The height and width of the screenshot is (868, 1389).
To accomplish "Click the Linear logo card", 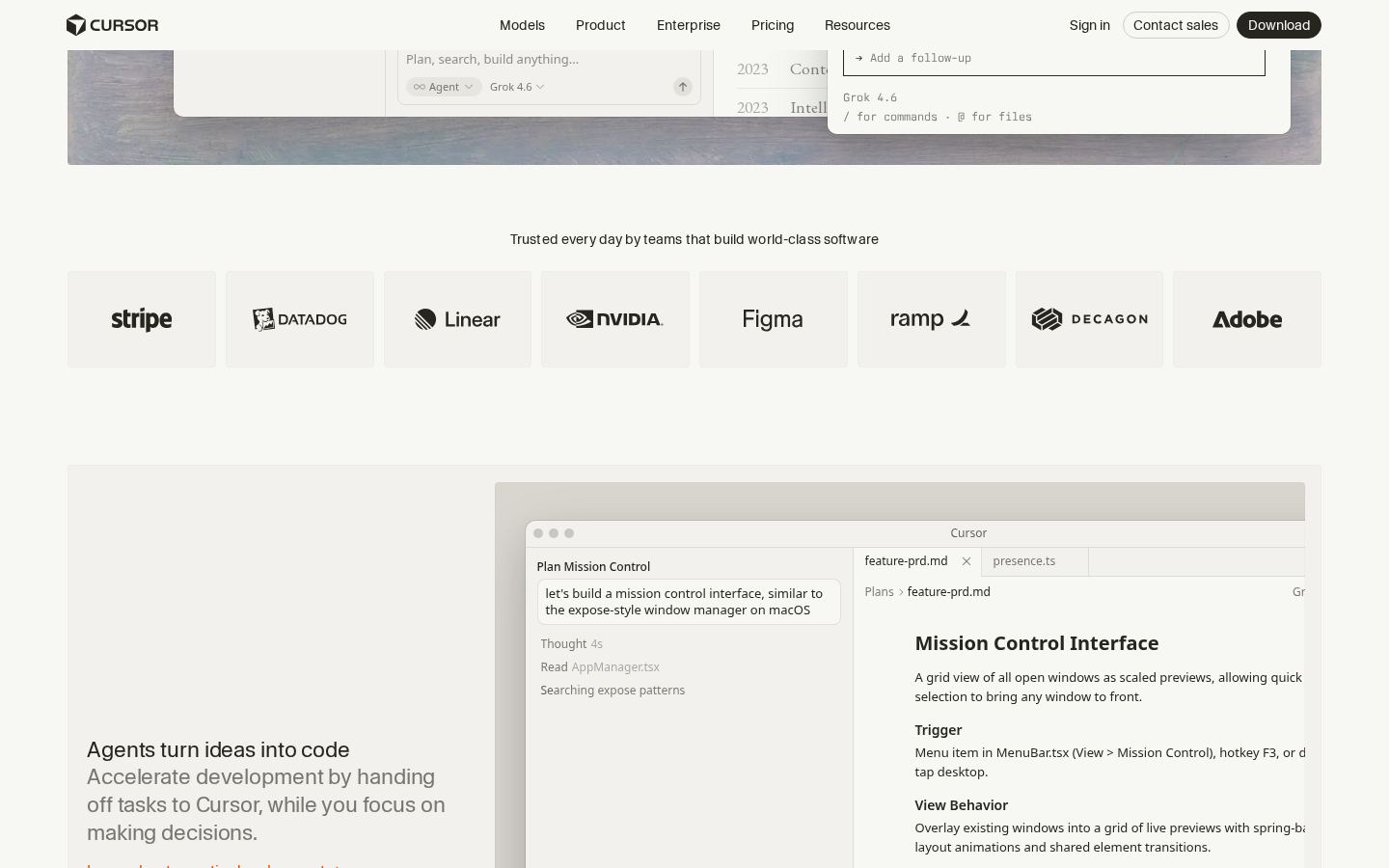I will [457, 319].
